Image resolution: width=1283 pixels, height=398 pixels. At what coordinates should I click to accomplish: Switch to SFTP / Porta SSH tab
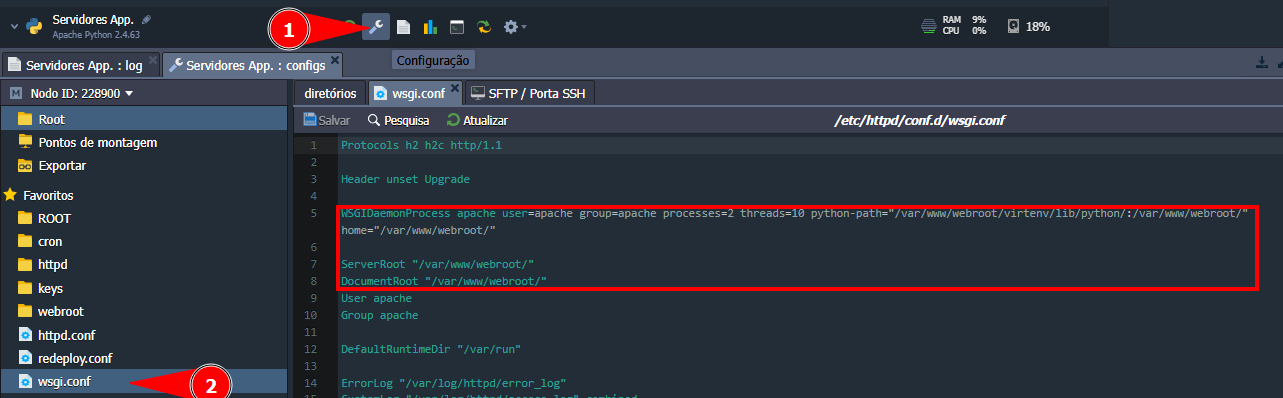tap(530, 93)
